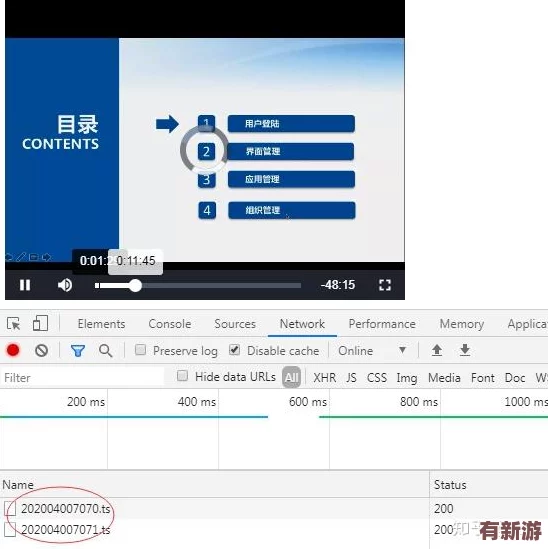The height and width of the screenshot is (549, 548).
Task: Focus the Filter input field
Action: 82,377
